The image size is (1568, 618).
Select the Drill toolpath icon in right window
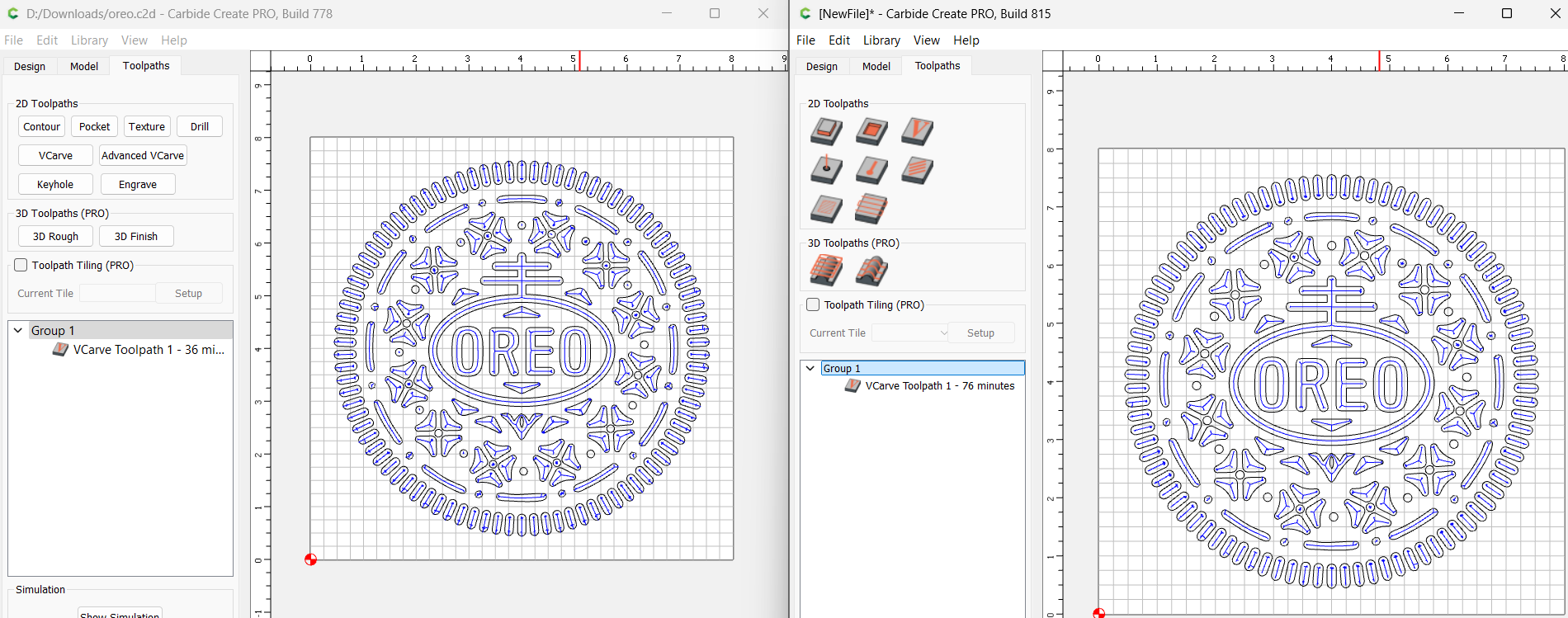[x=826, y=170]
